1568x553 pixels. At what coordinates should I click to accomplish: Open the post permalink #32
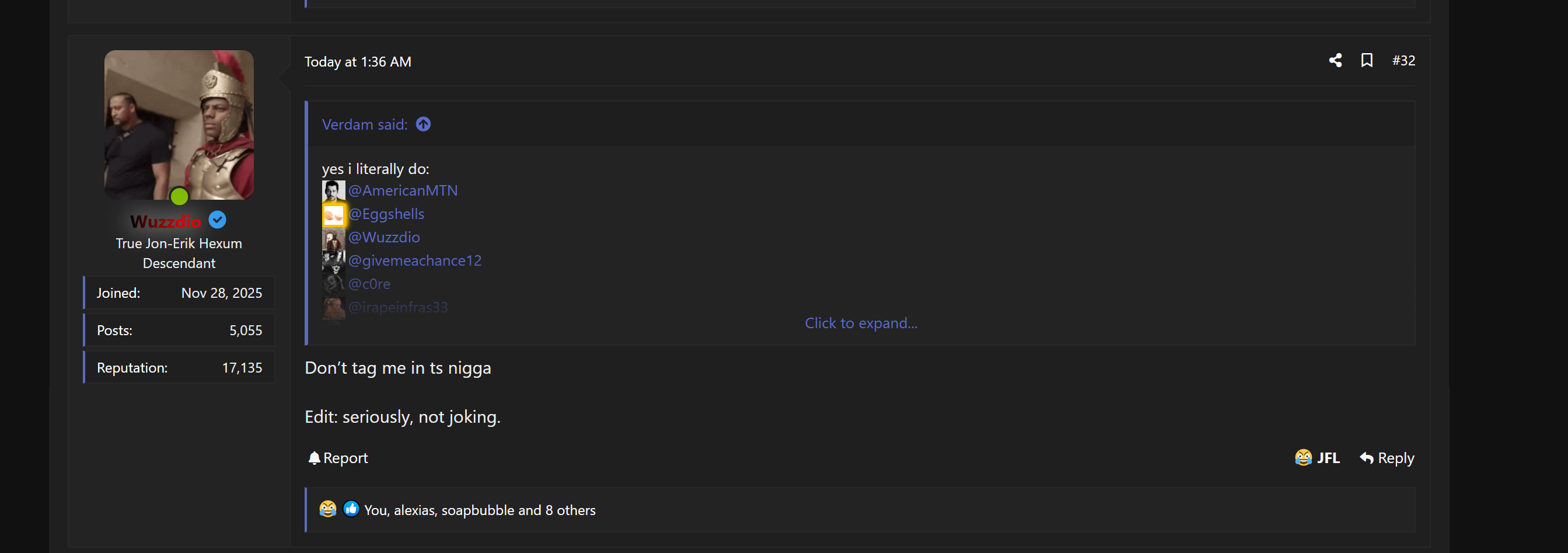pos(1403,61)
